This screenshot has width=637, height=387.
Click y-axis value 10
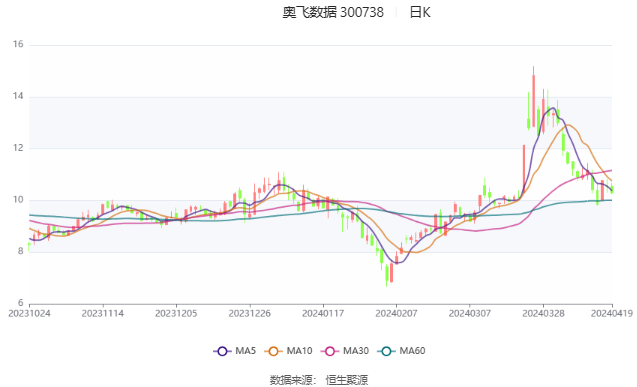coord(18,200)
